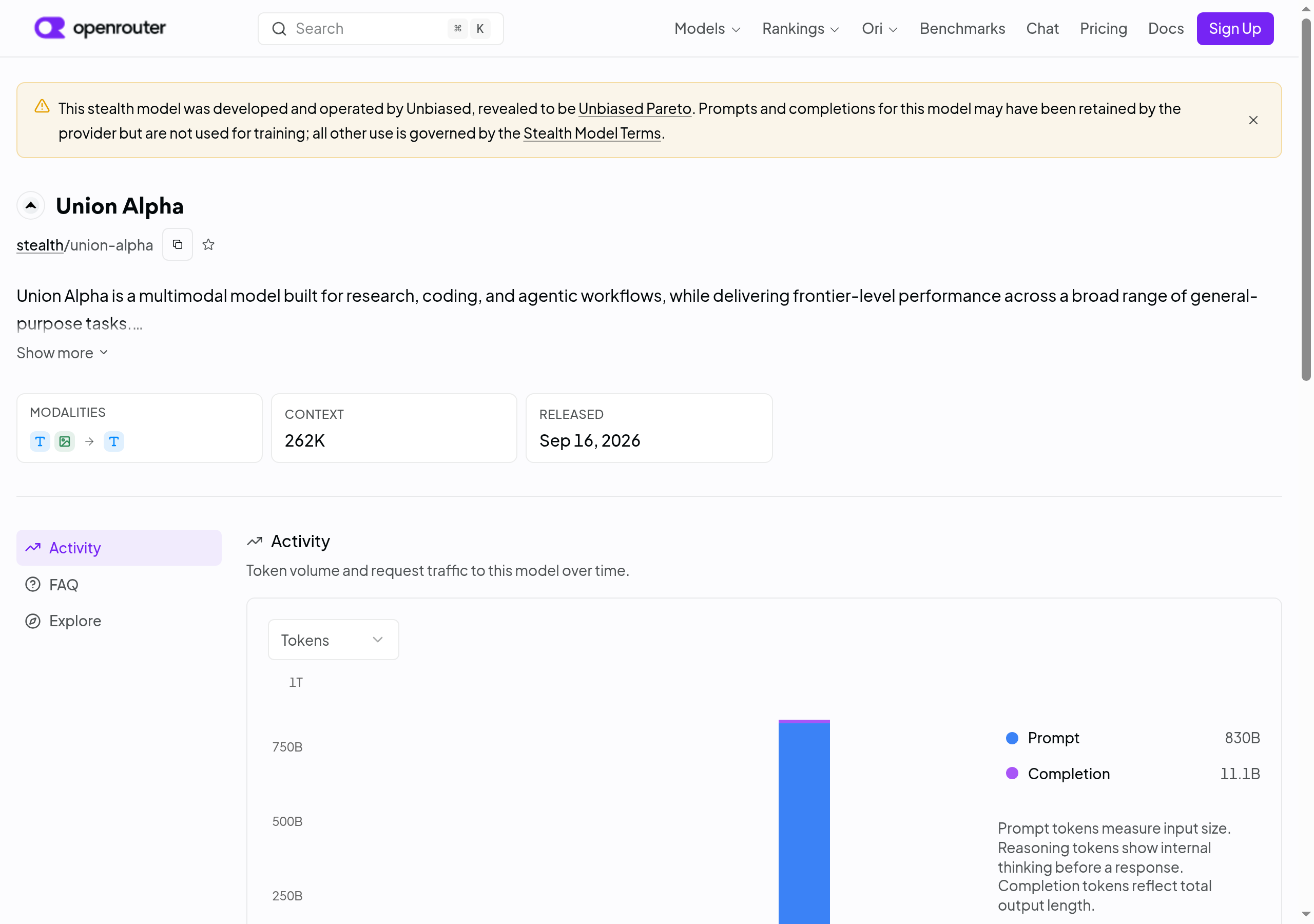Click the Union Alpha title heading
The height and width of the screenshot is (924, 1314).
(120, 206)
